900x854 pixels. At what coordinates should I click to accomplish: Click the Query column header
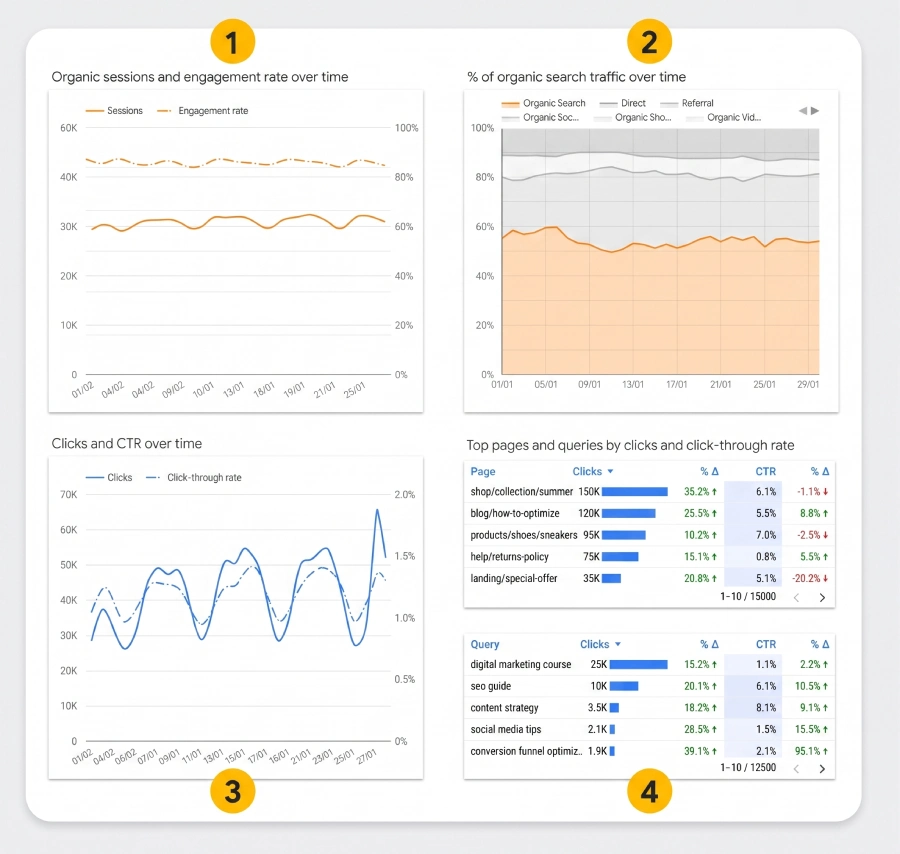click(x=485, y=644)
